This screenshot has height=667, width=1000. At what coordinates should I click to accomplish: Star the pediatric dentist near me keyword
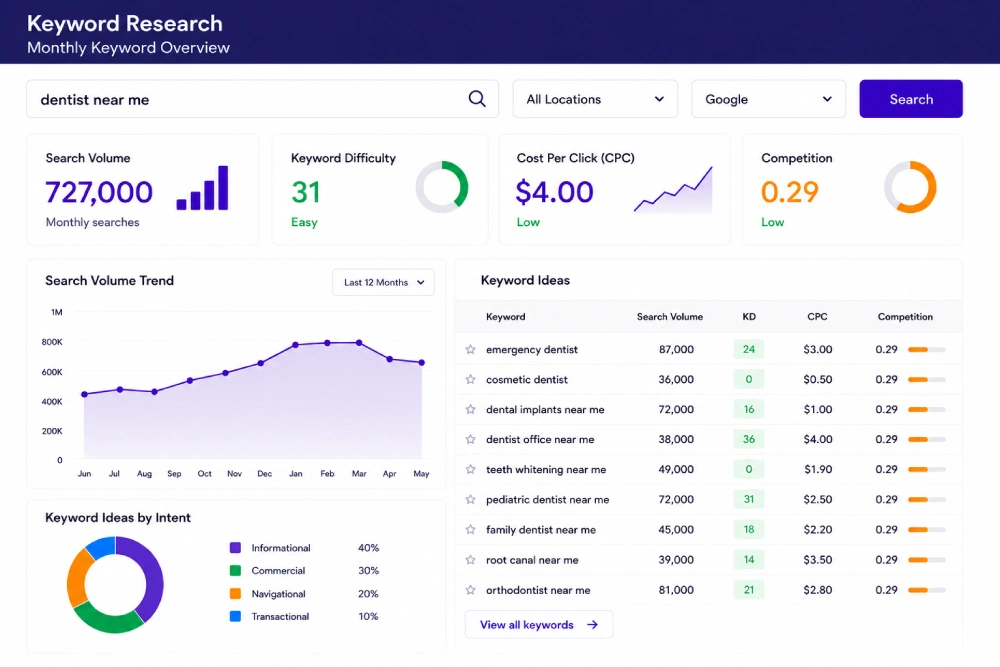[x=471, y=499]
